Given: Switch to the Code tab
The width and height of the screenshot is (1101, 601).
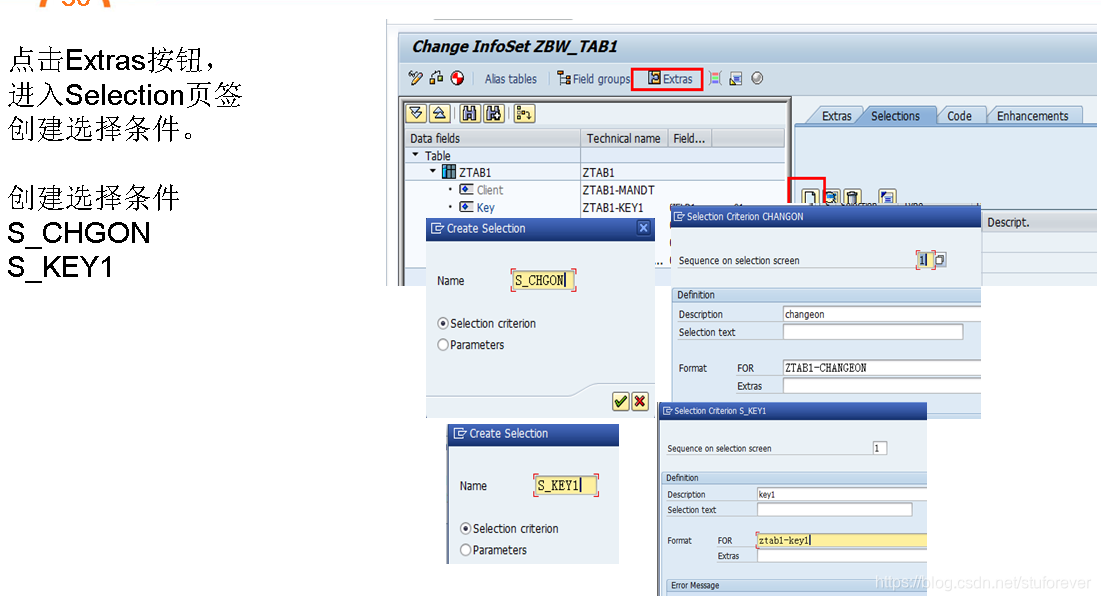Looking at the screenshot, I should point(959,116).
